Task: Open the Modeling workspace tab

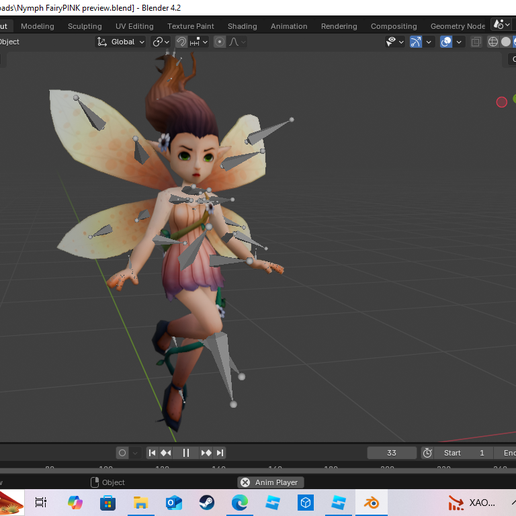Action: (37, 26)
